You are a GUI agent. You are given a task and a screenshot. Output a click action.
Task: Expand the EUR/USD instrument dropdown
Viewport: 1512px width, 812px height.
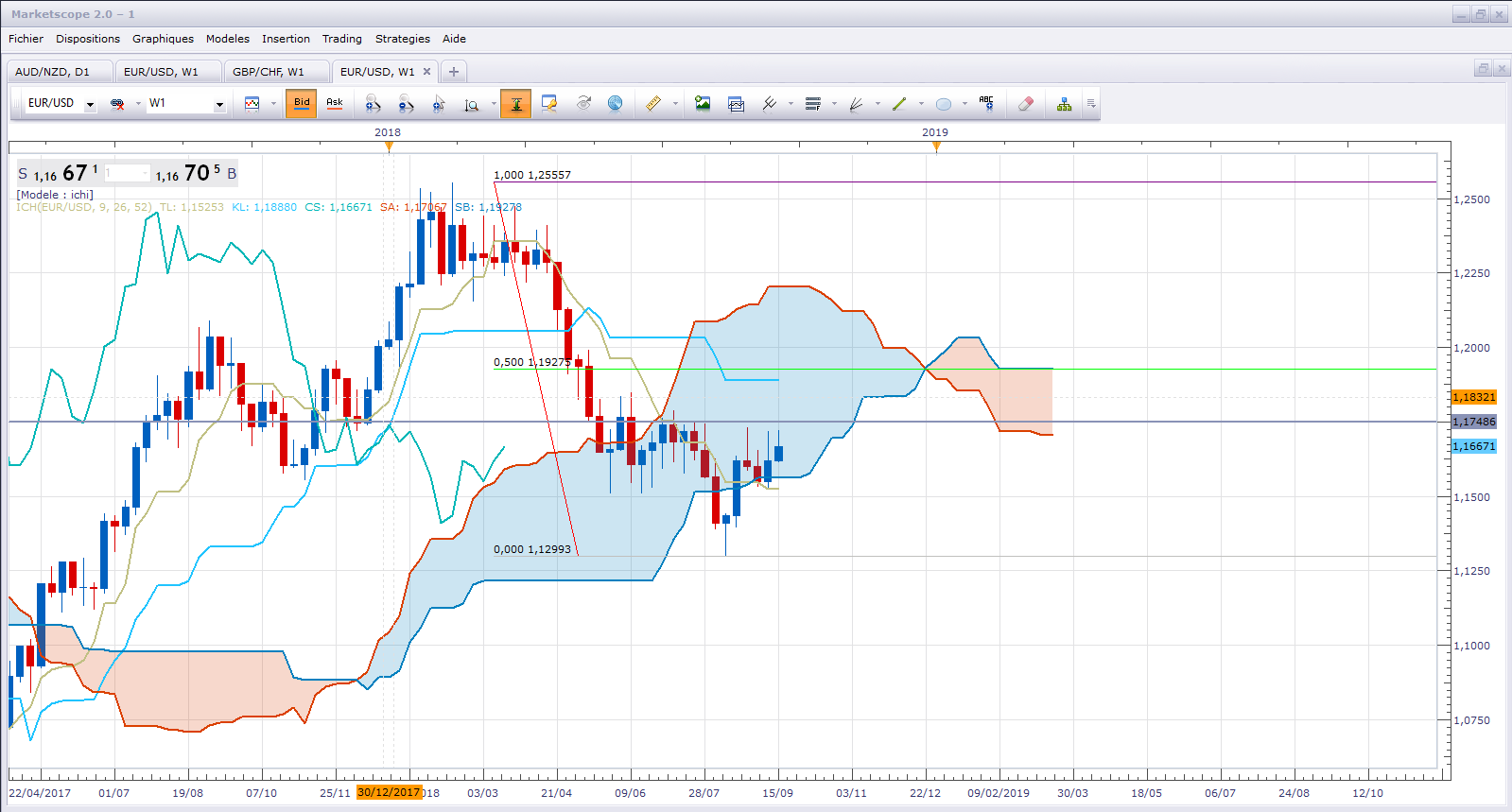pyautogui.click(x=91, y=104)
